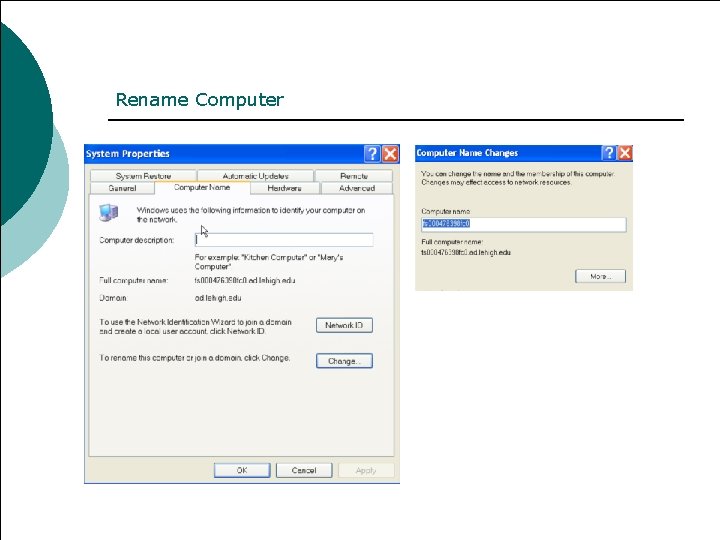Click Cancel in System Properties
Screen dimensions: 720x540
pos(304,470)
